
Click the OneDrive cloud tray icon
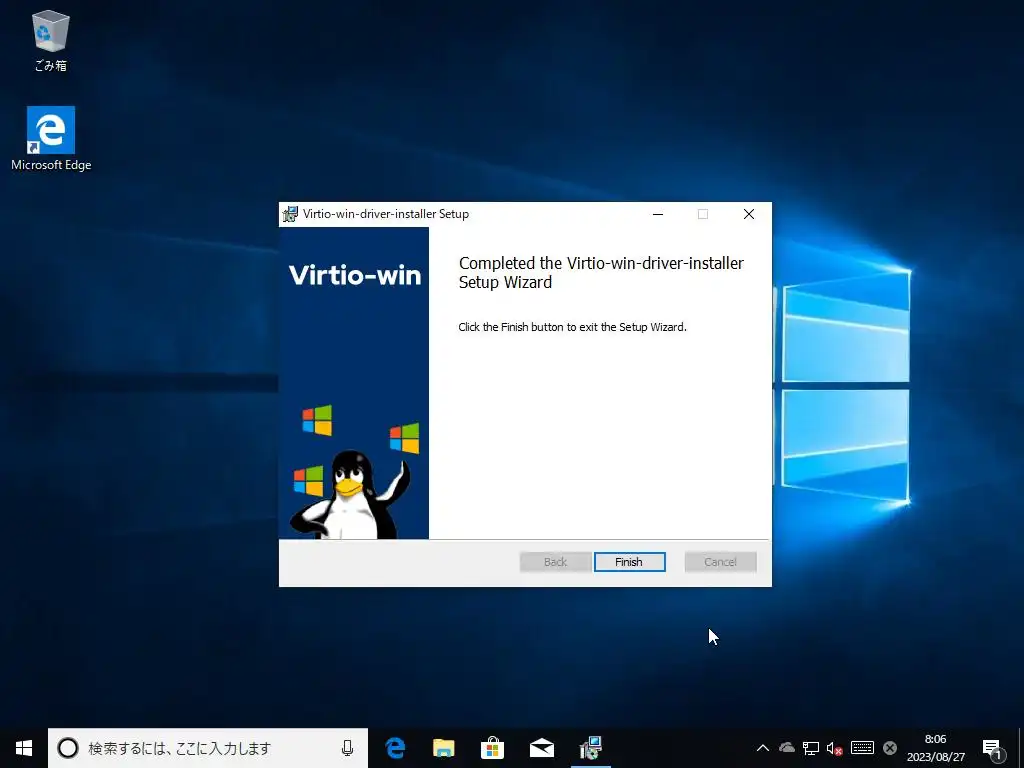(786, 748)
